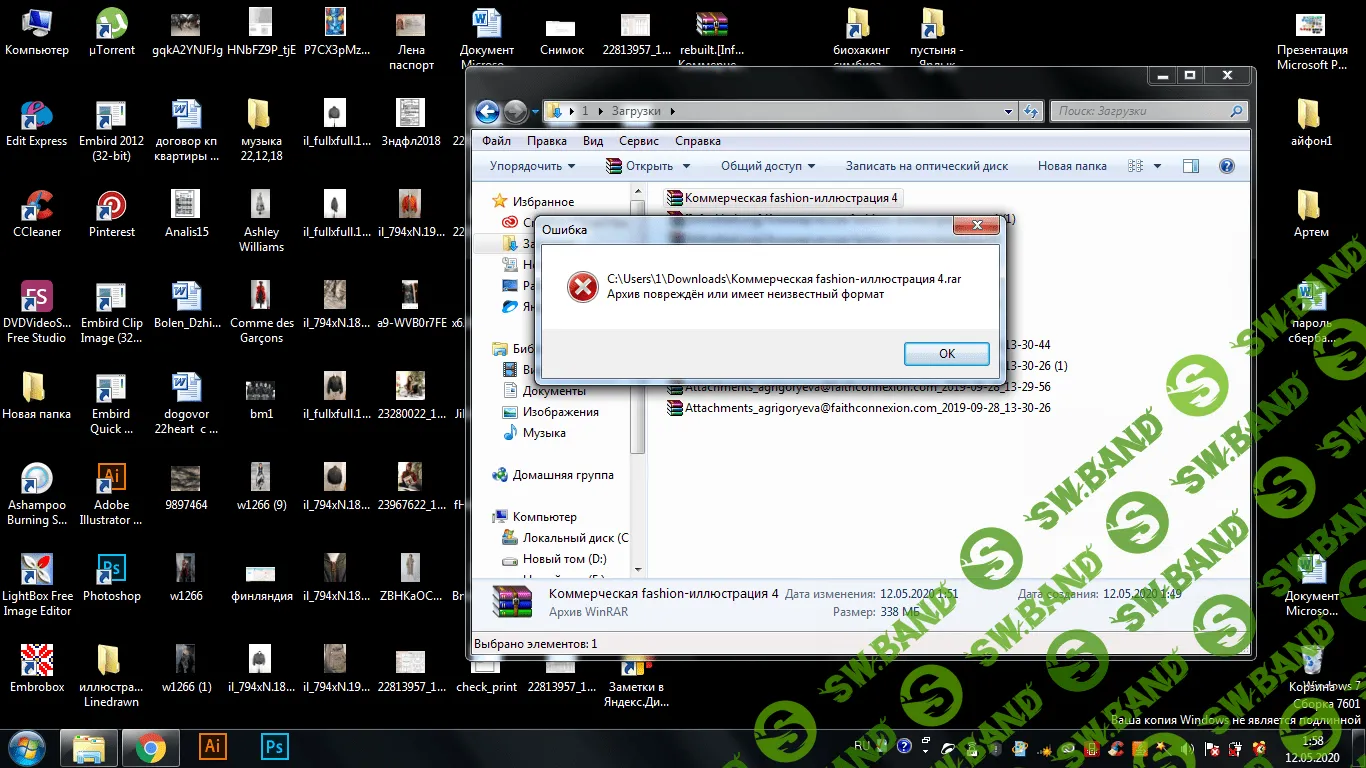Click Новая папка in Explorer toolbar
Viewport: 1366px width, 768px height.
coord(1071,166)
